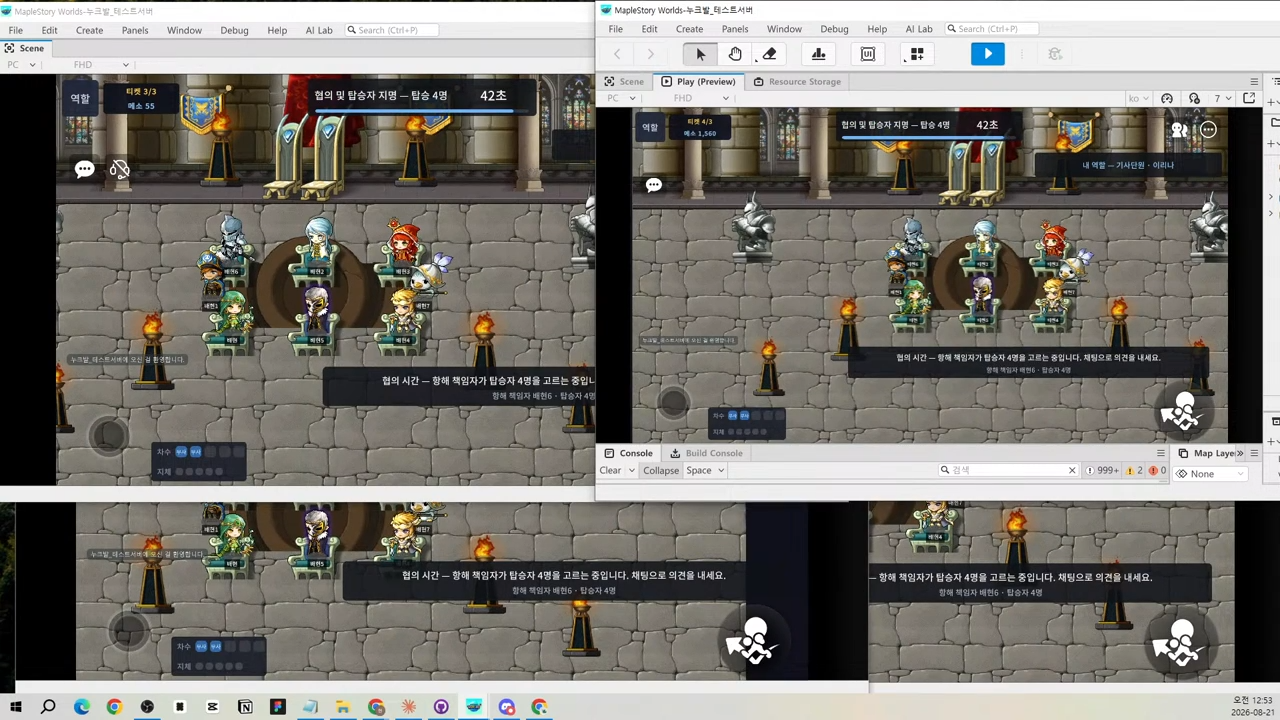Image resolution: width=1280 pixels, height=720 pixels.
Task: Clear the console log
Action: pyautogui.click(x=610, y=470)
